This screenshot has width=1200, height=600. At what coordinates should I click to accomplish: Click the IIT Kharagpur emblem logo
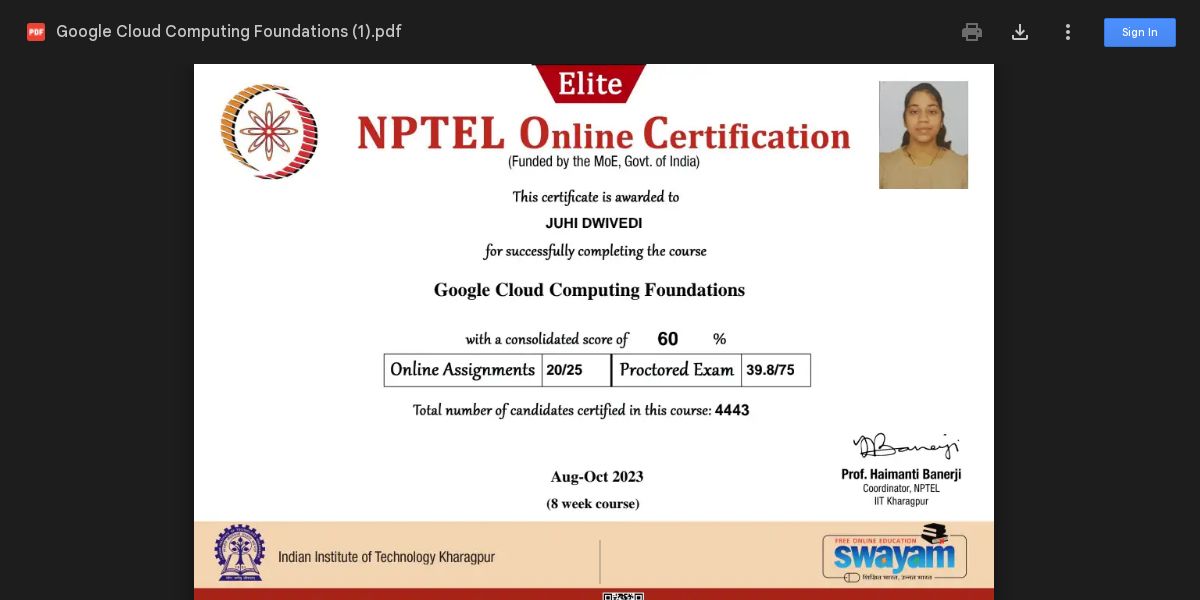pos(240,553)
